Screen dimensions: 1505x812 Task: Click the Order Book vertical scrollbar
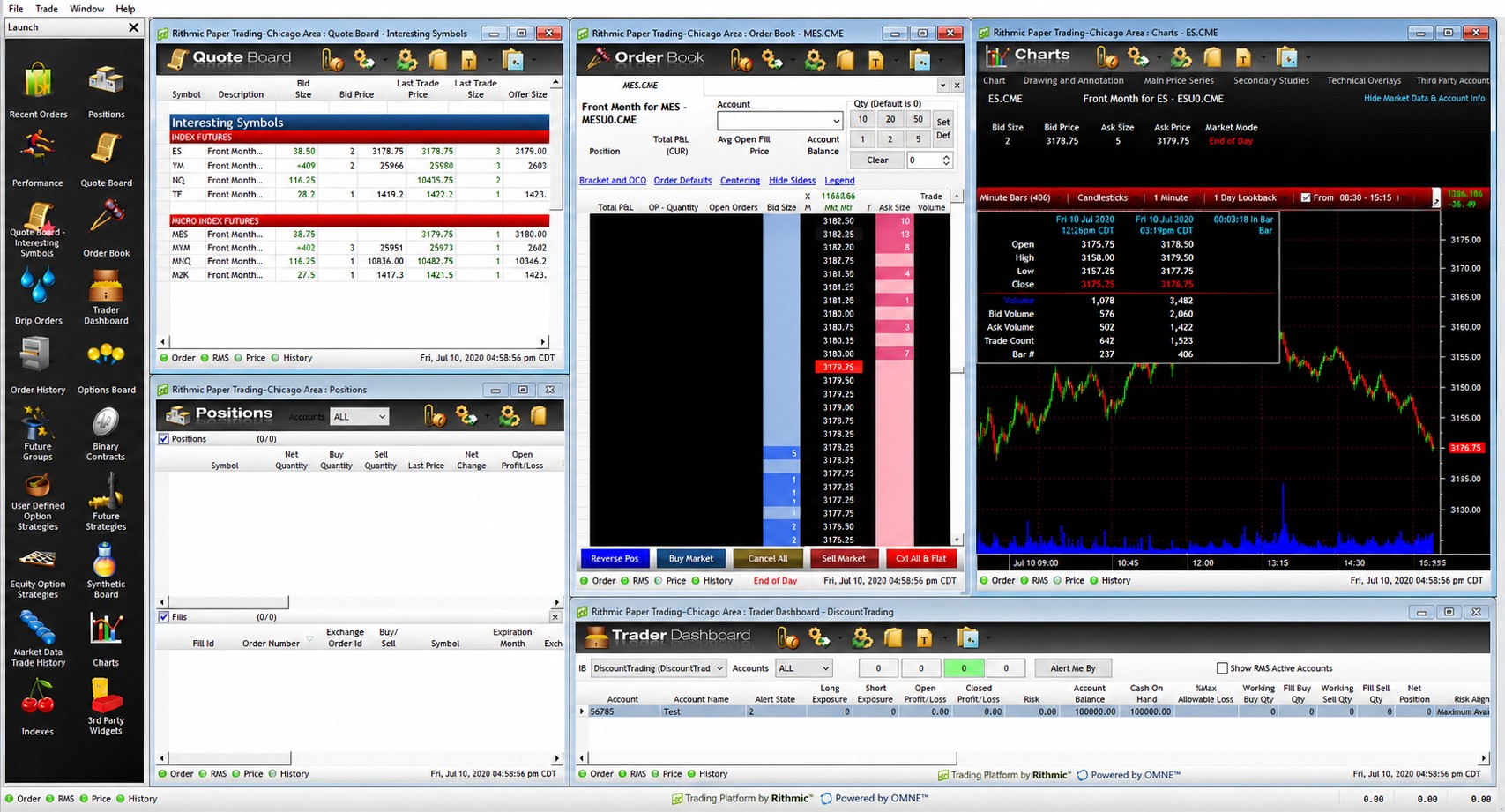(957, 368)
